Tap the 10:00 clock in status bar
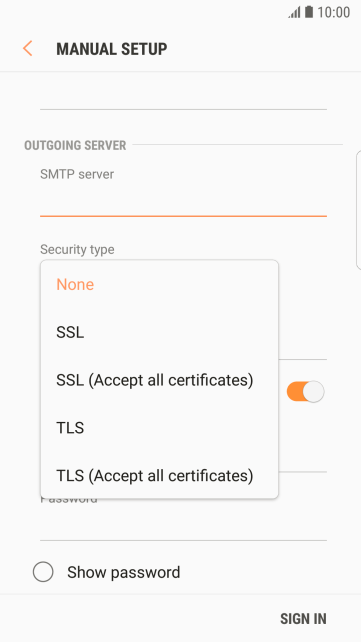This screenshot has height=642, width=361. tap(334, 12)
